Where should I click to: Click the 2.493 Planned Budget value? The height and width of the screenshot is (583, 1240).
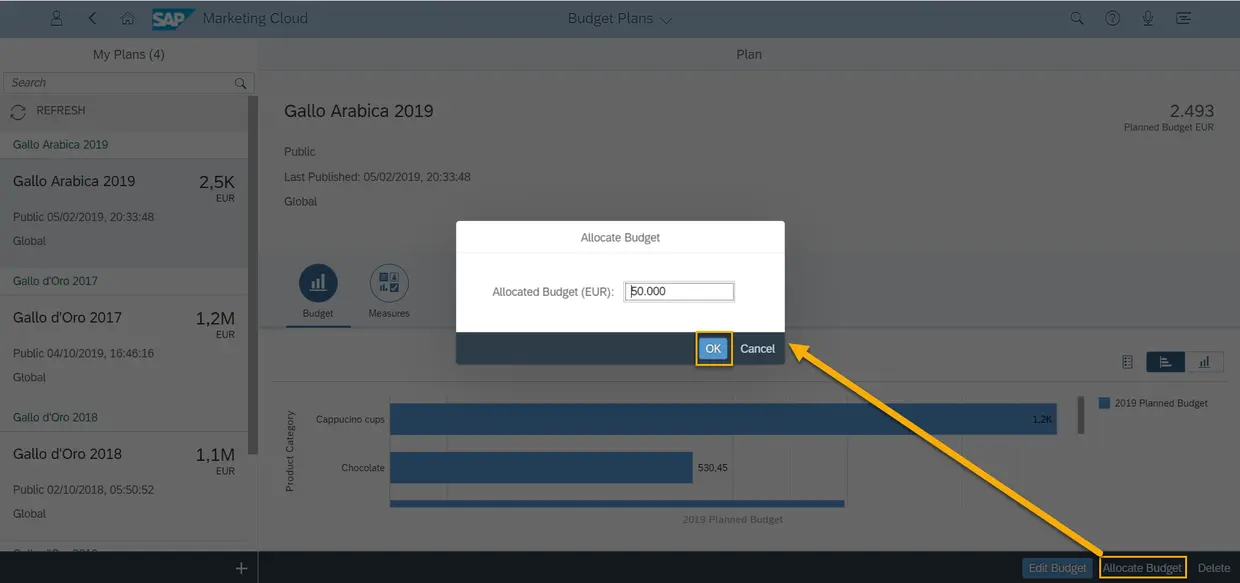click(1191, 111)
